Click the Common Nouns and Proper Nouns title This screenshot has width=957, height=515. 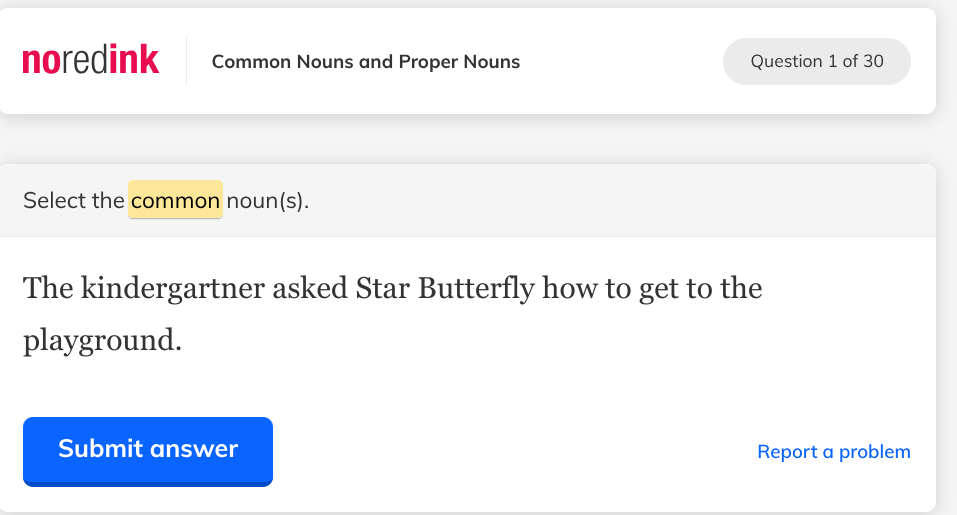coord(366,62)
